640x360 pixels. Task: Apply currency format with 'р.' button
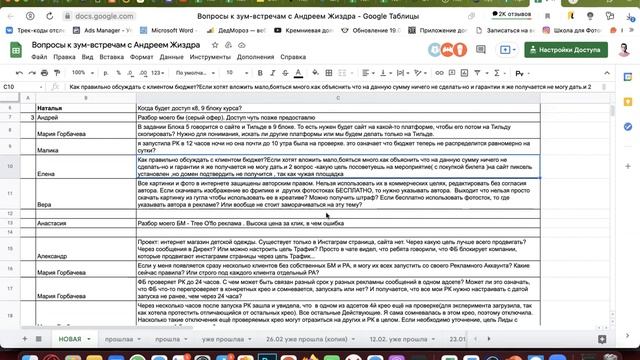coord(106,73)
